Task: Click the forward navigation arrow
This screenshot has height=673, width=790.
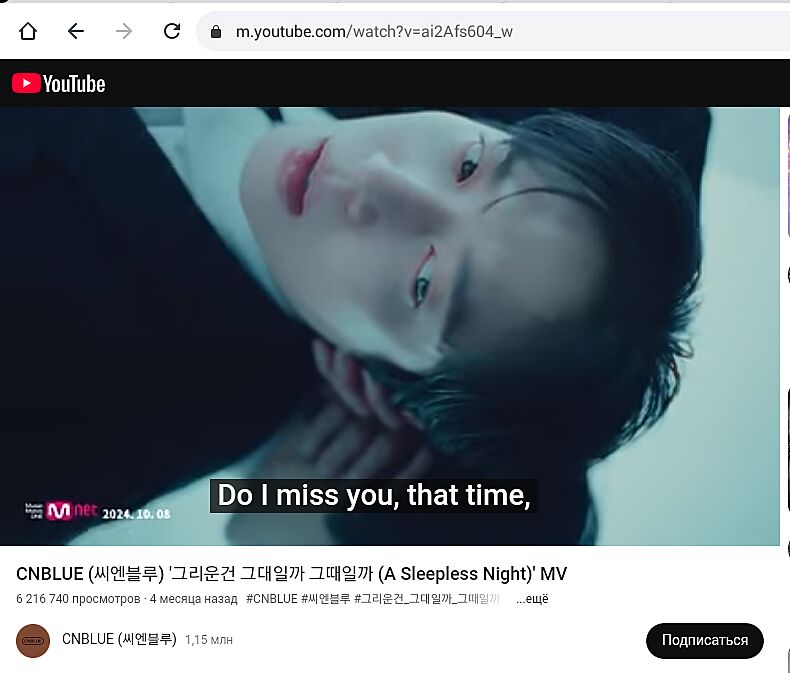Action: point(123,31)
